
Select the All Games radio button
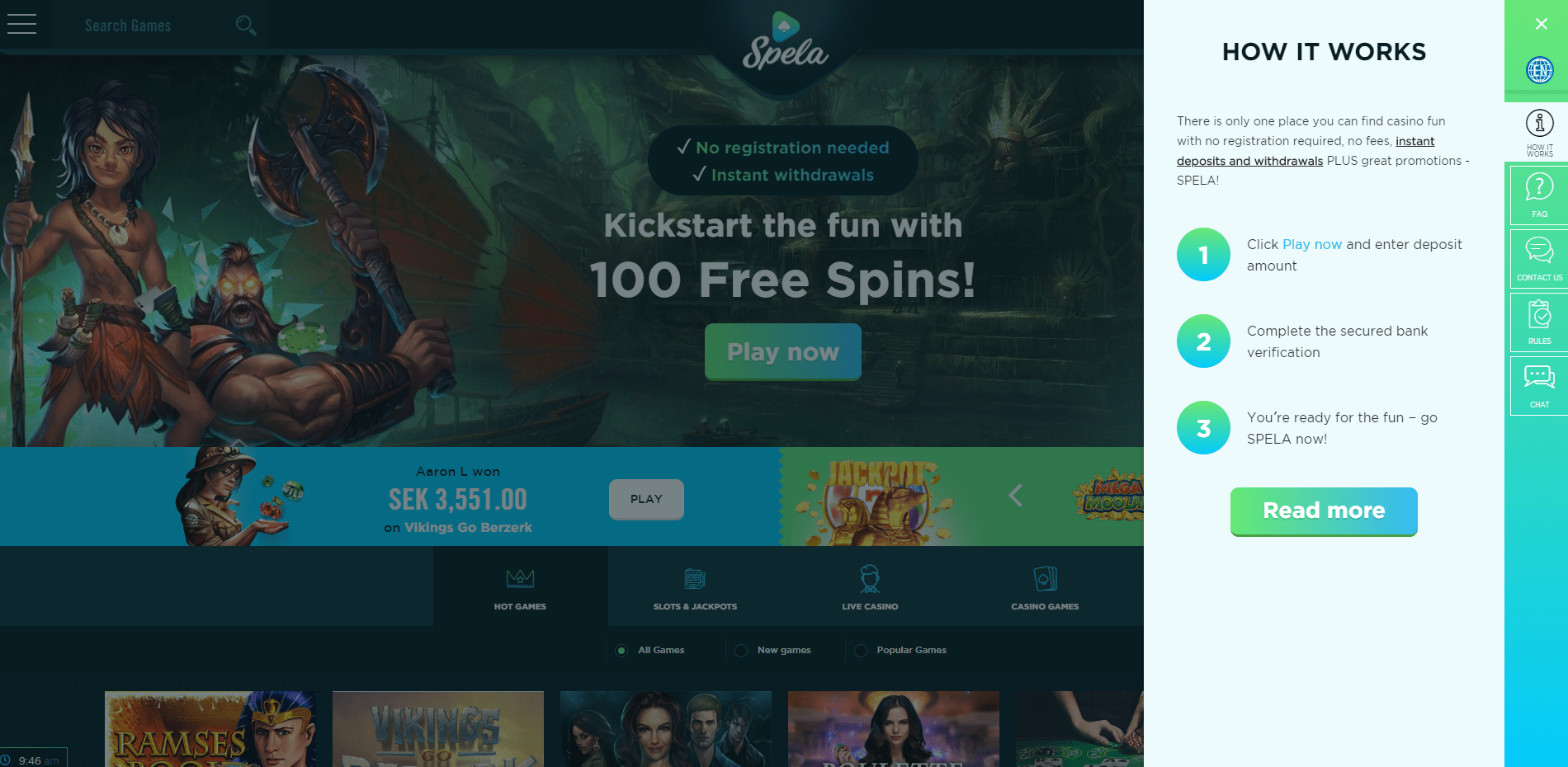(x=621, y=651)
